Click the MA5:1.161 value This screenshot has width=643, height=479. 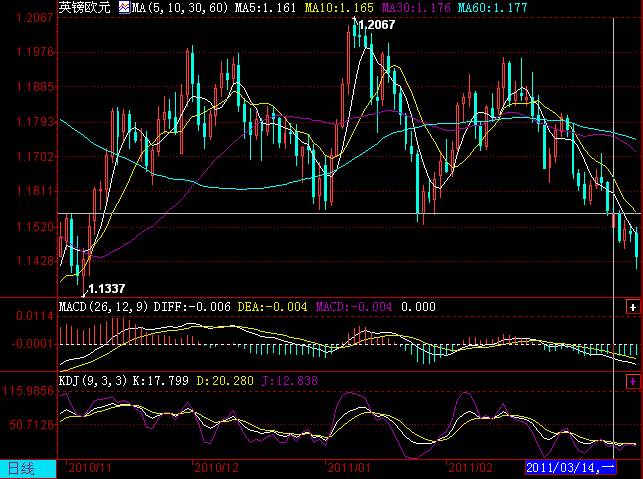point(265,8)
